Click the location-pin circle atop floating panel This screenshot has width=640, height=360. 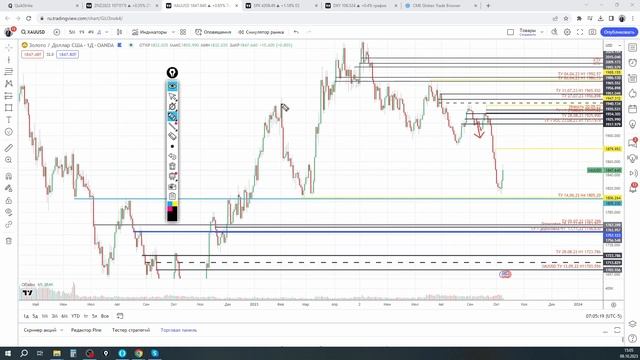[172, 73]
